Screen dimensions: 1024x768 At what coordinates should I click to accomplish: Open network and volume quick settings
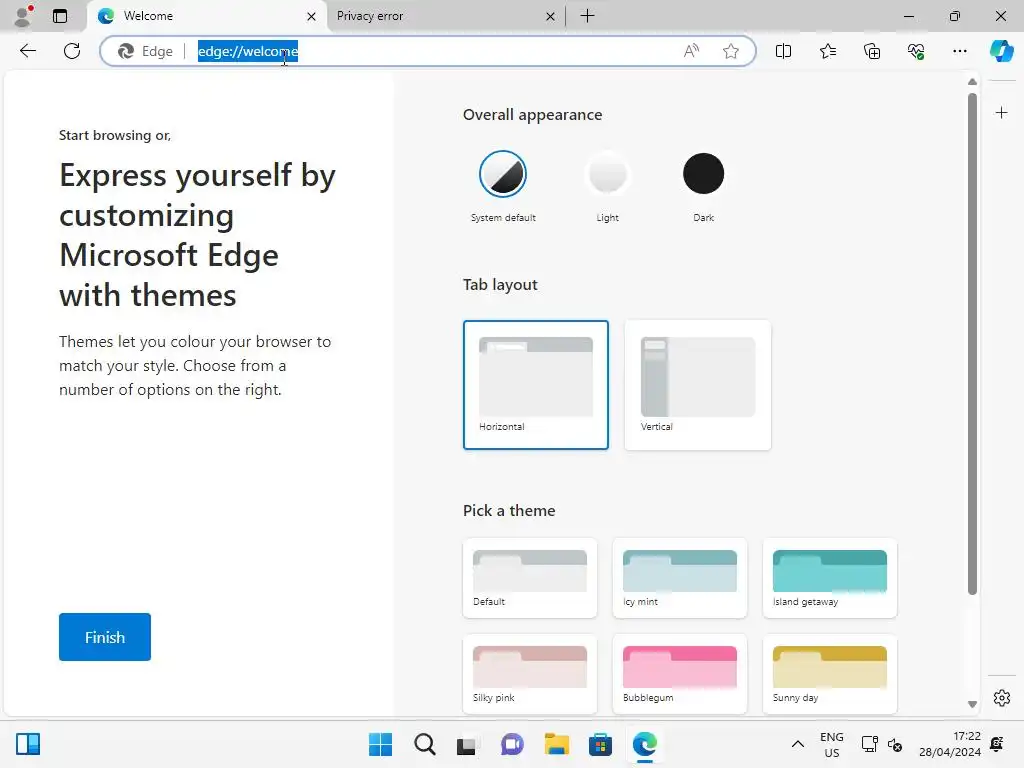(x=882, y=744)
